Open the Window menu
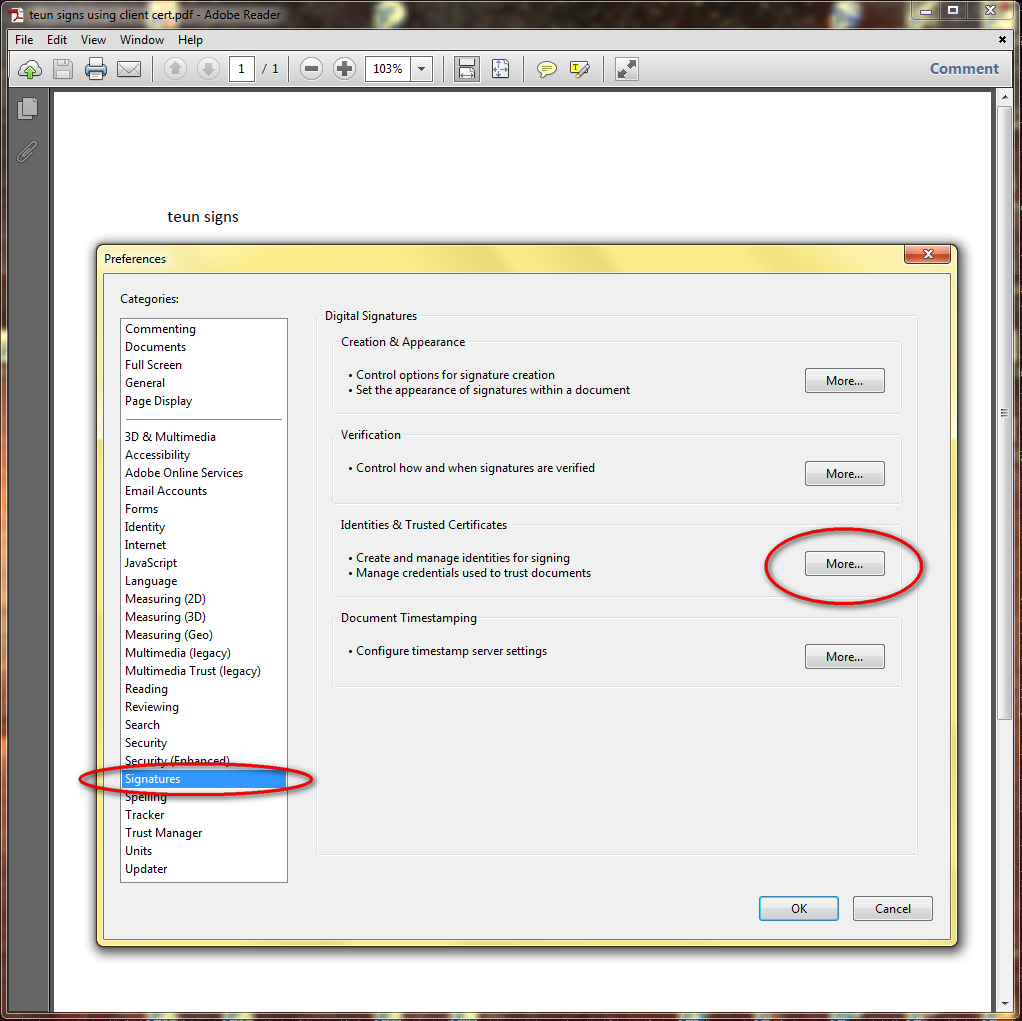 (142, 40)
